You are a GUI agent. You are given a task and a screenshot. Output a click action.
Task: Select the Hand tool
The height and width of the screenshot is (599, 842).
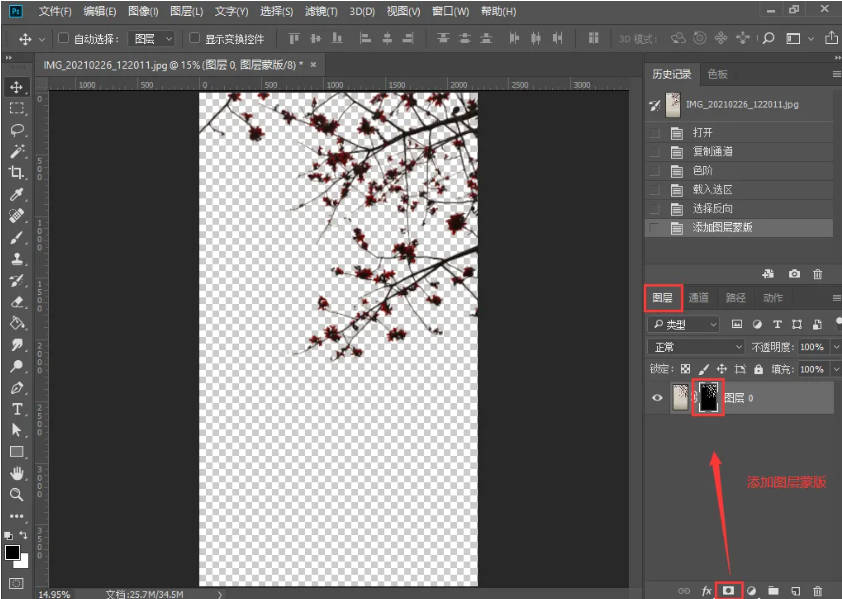(x=17, y=473)
